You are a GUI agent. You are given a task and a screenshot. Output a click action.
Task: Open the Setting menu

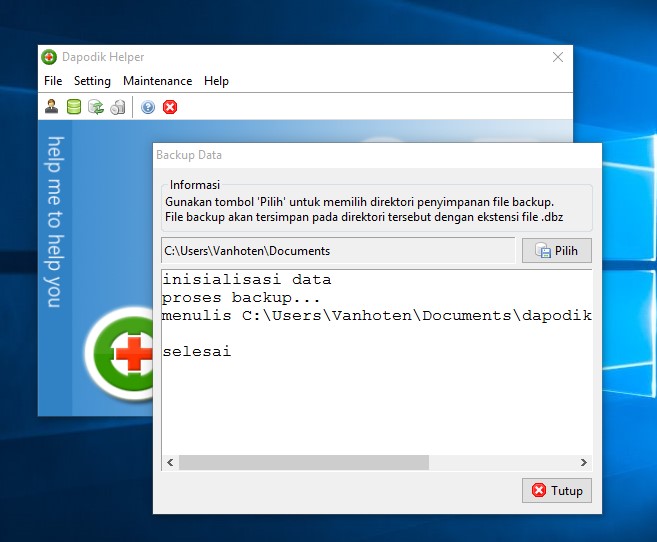tap(92, 81)
